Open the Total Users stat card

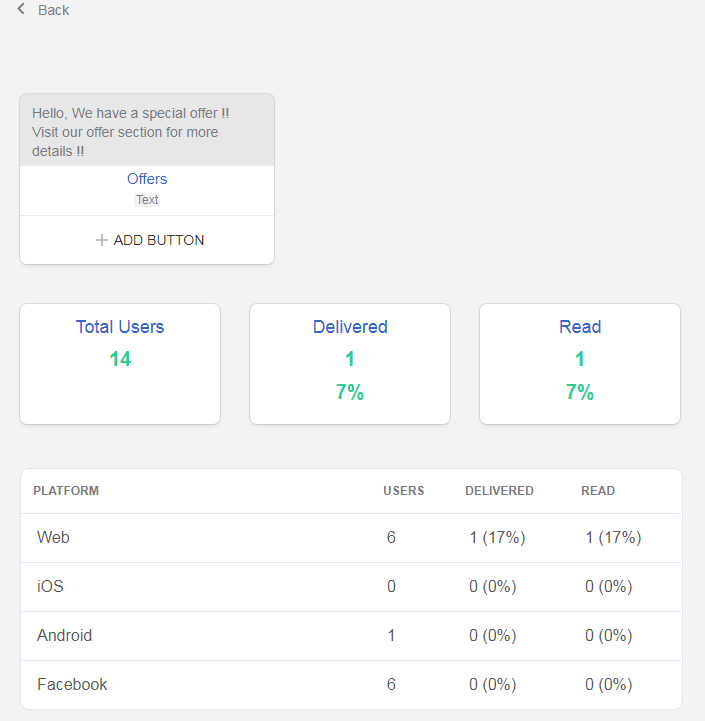pyautogui.click(x=120, y=364)
